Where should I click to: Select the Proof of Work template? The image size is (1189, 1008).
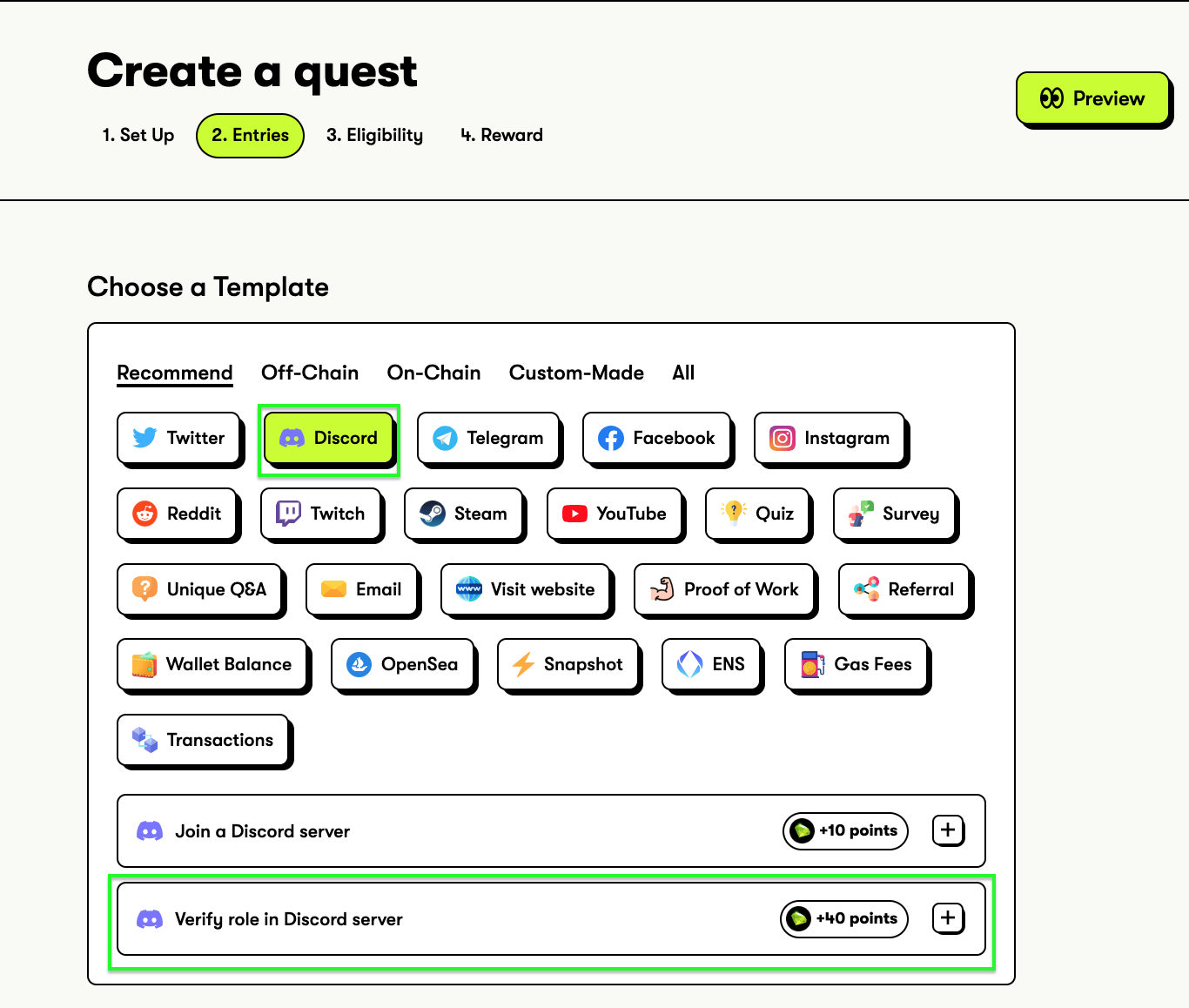tap(725, 589)
